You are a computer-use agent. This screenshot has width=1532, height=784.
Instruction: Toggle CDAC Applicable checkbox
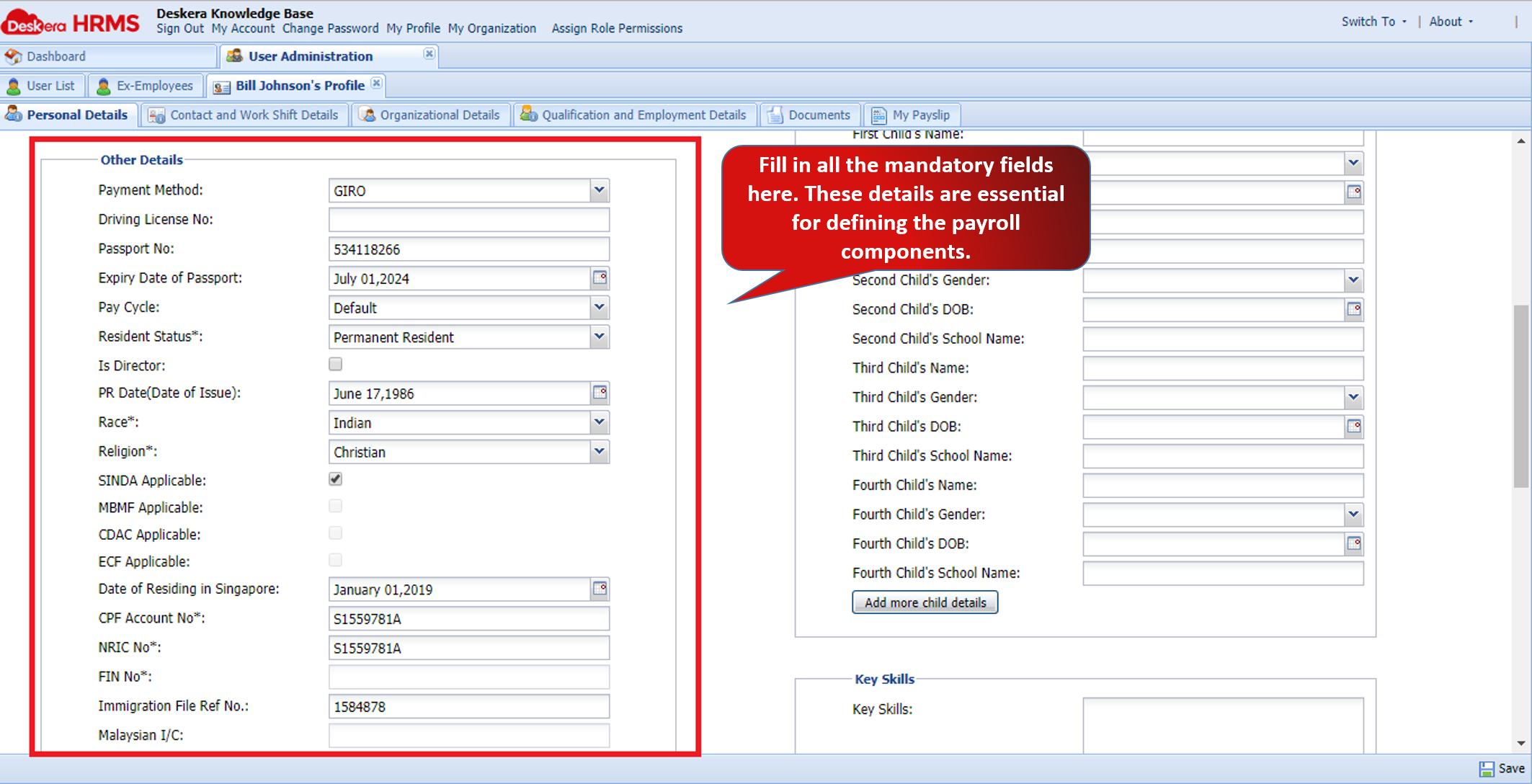pos(335,533)
